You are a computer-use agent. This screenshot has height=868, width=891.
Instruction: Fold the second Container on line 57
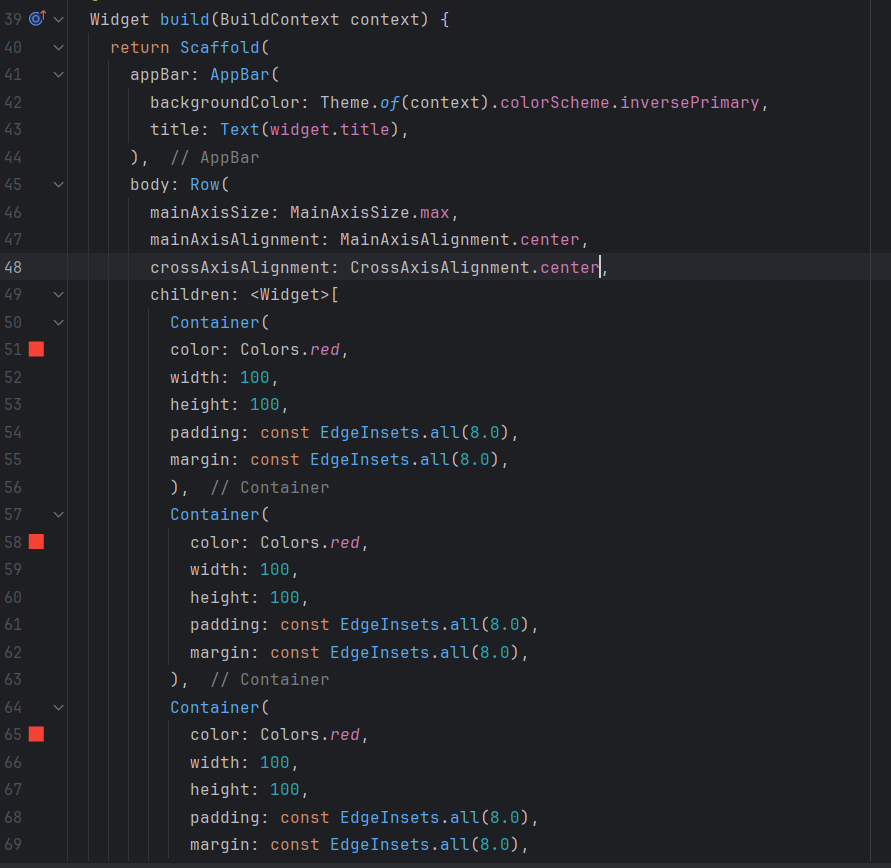coord(59,515)
